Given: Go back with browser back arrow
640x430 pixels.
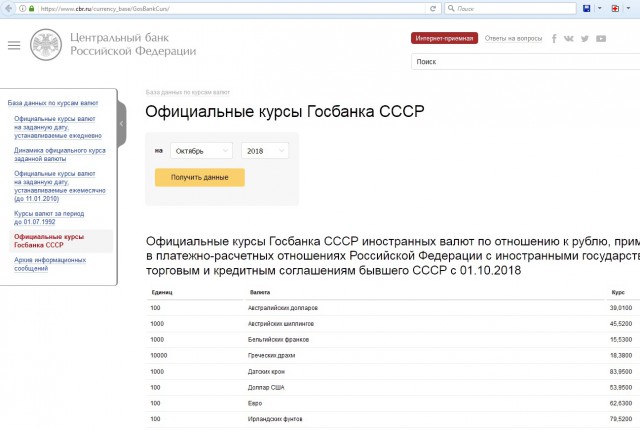Looking at the screenshot, I should click(x=8, y=8).
